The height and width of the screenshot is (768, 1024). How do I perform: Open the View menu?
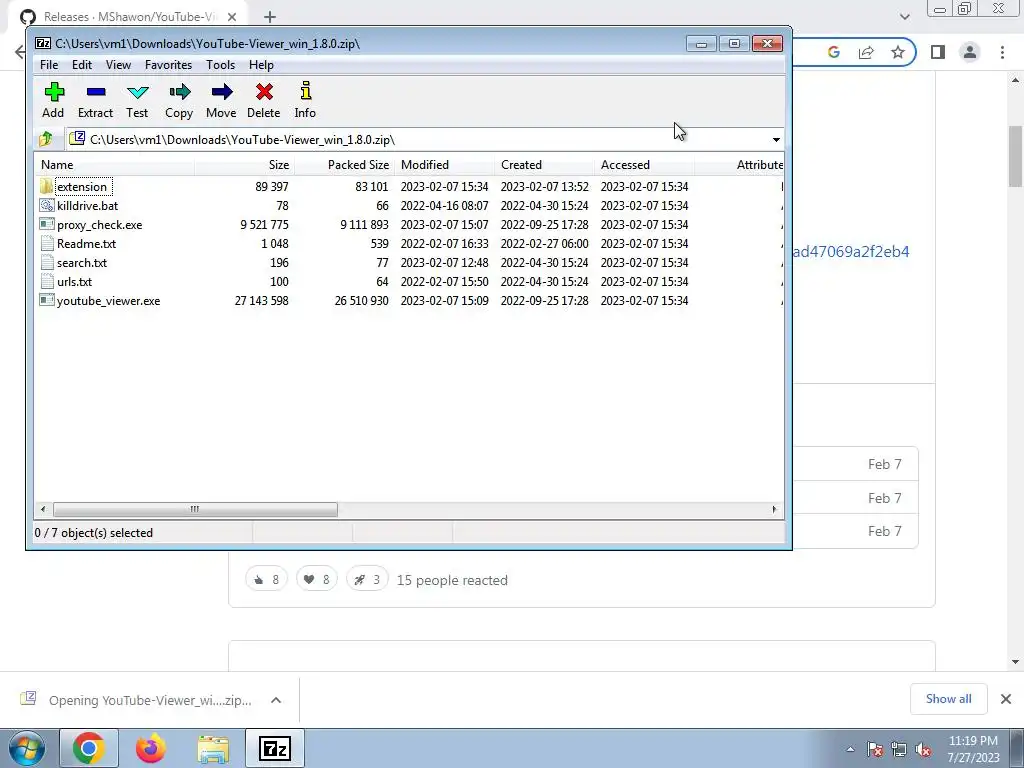coord(118,65)
